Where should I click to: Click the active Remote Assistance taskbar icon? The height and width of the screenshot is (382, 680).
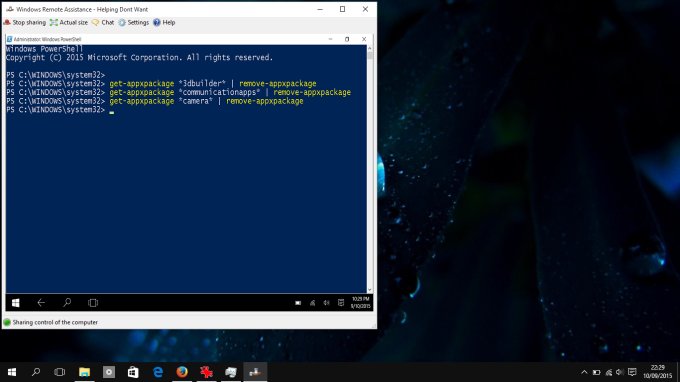pos(255,372)
